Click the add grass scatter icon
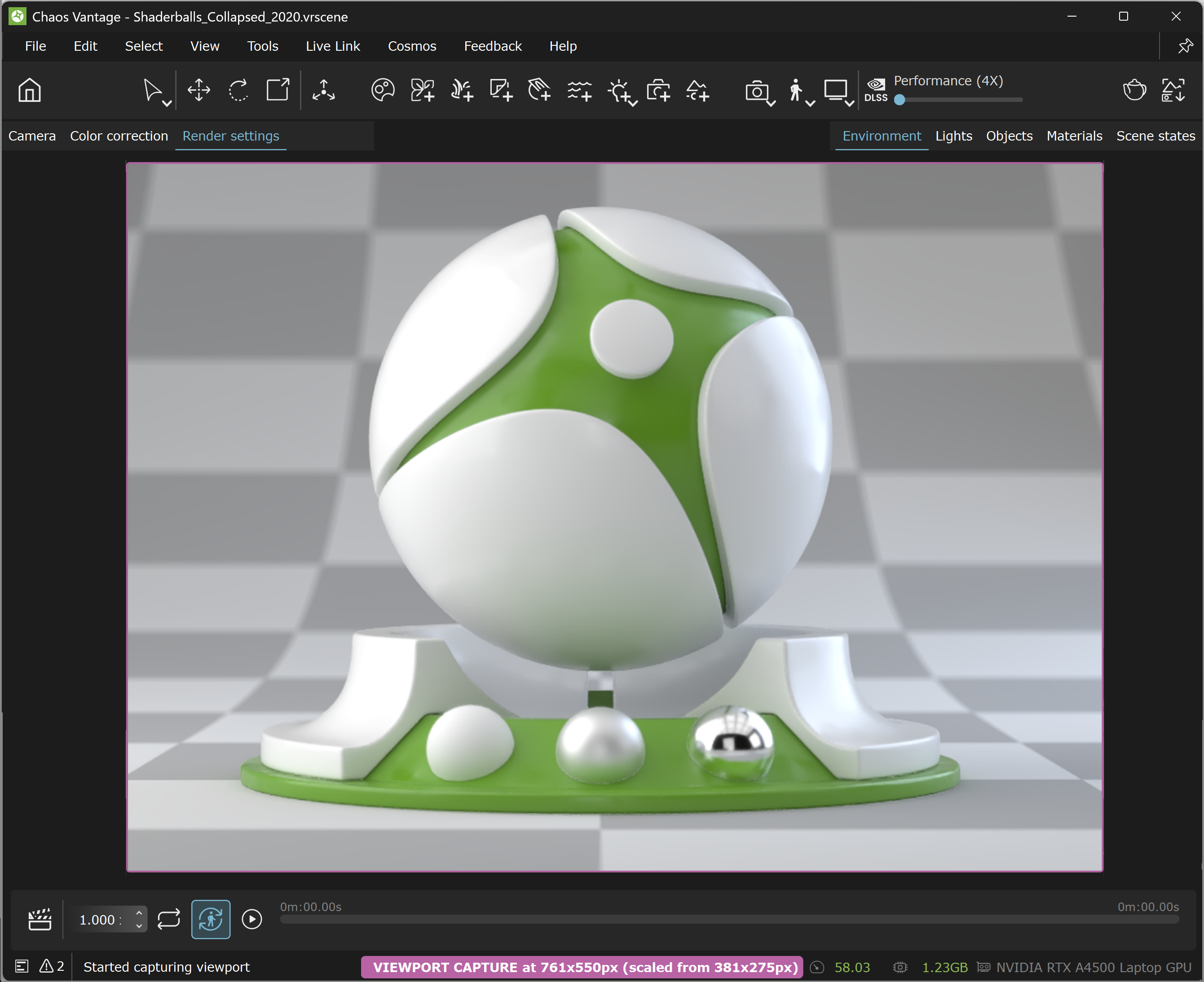 point(462,90)
